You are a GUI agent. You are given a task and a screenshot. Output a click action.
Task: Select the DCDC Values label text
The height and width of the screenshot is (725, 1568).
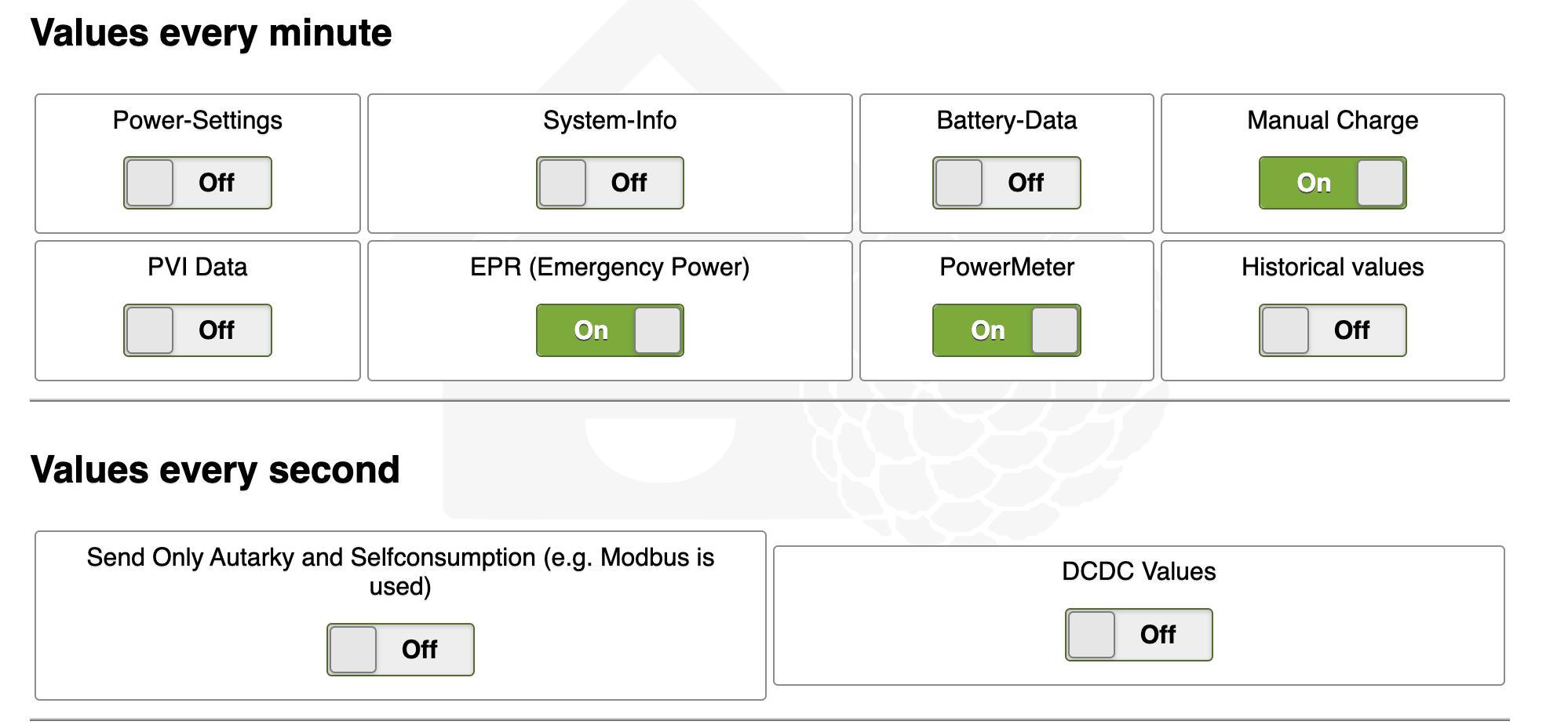1139,571
